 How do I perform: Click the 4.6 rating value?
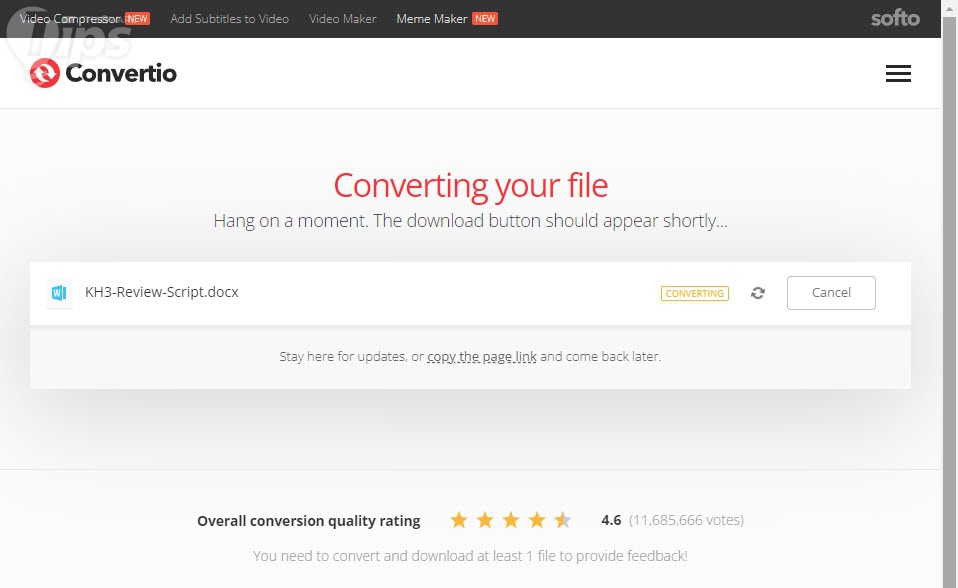(x=611, y=520)
